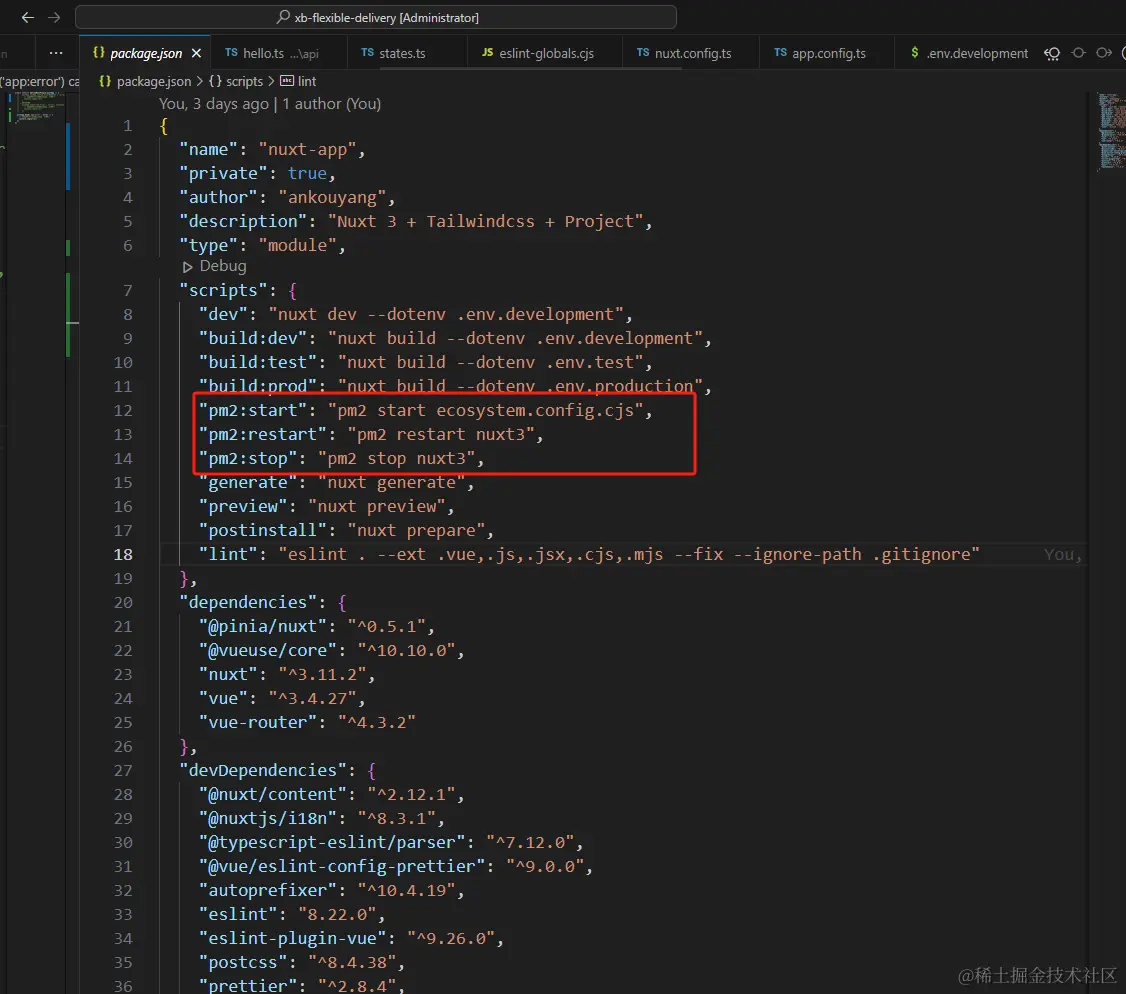Switch to the nuxt.config.ts tab
This screenshot has height=994, width=1126.
point(692,53)
